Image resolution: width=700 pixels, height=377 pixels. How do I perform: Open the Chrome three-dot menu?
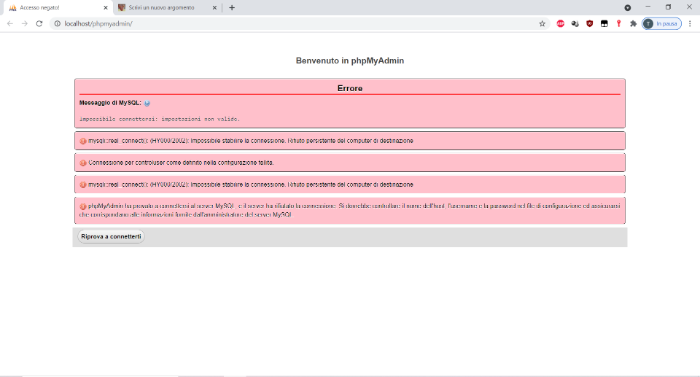[690, 24]
